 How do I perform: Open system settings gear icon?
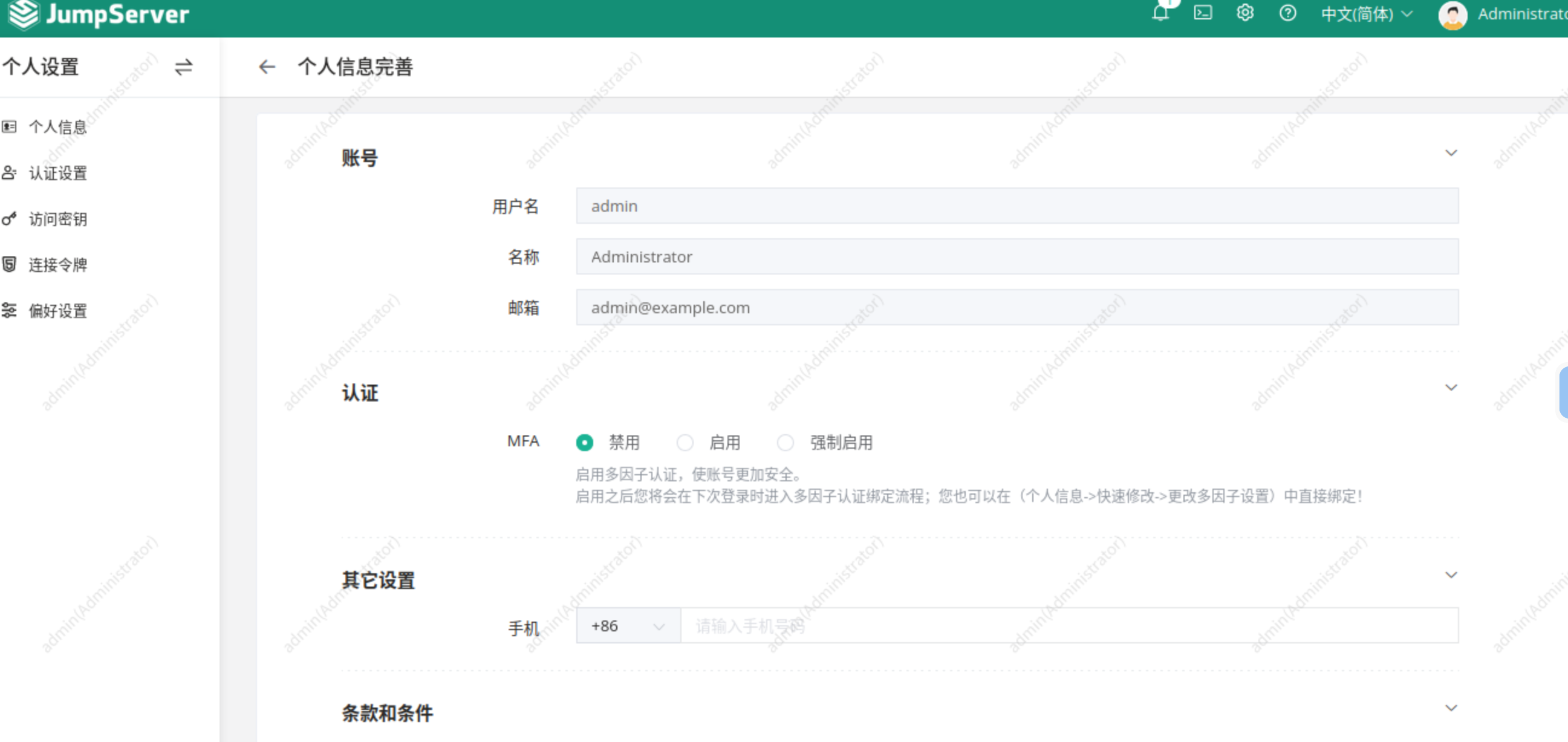click(x=1244, y=13)
